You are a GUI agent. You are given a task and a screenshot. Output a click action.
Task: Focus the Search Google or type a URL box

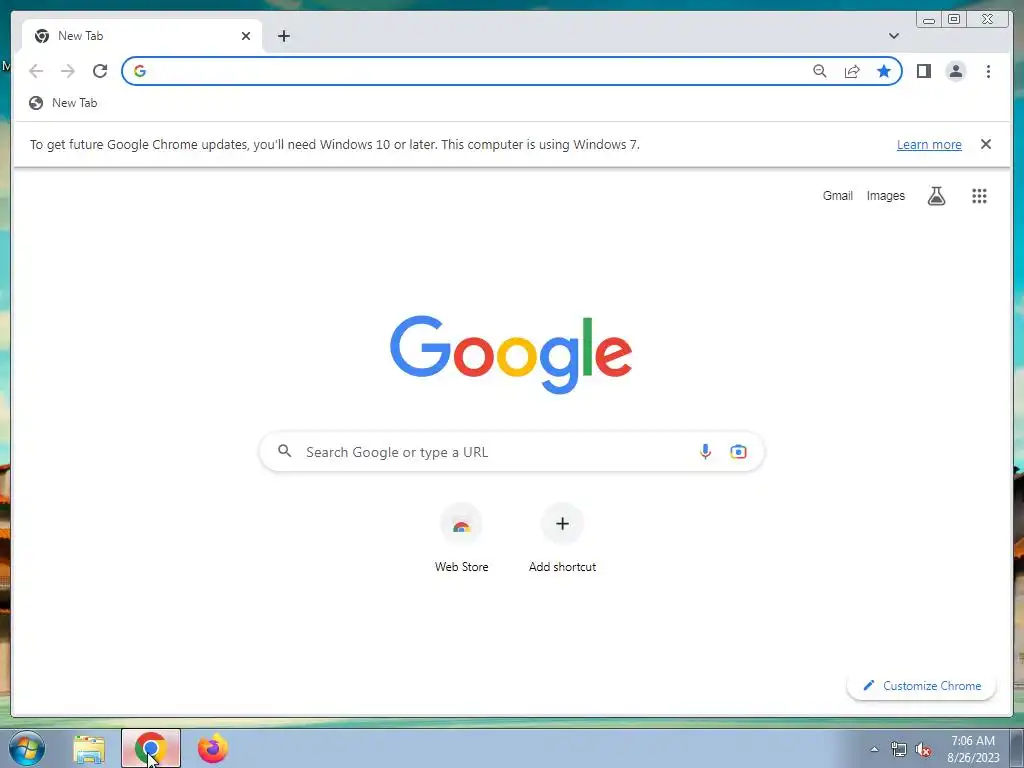tap(511, 451)
